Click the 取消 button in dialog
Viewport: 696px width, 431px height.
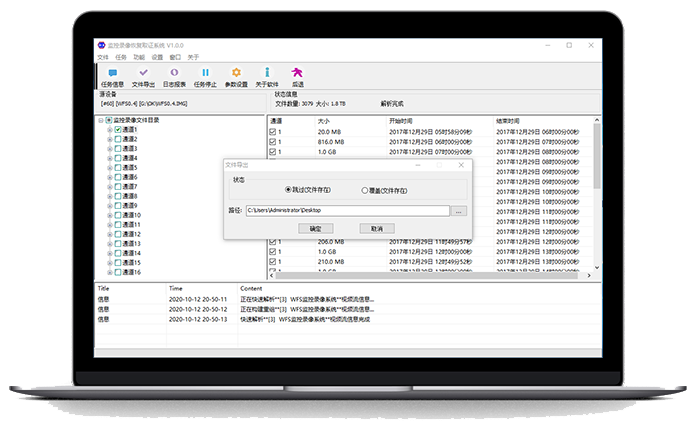(376, 229)
